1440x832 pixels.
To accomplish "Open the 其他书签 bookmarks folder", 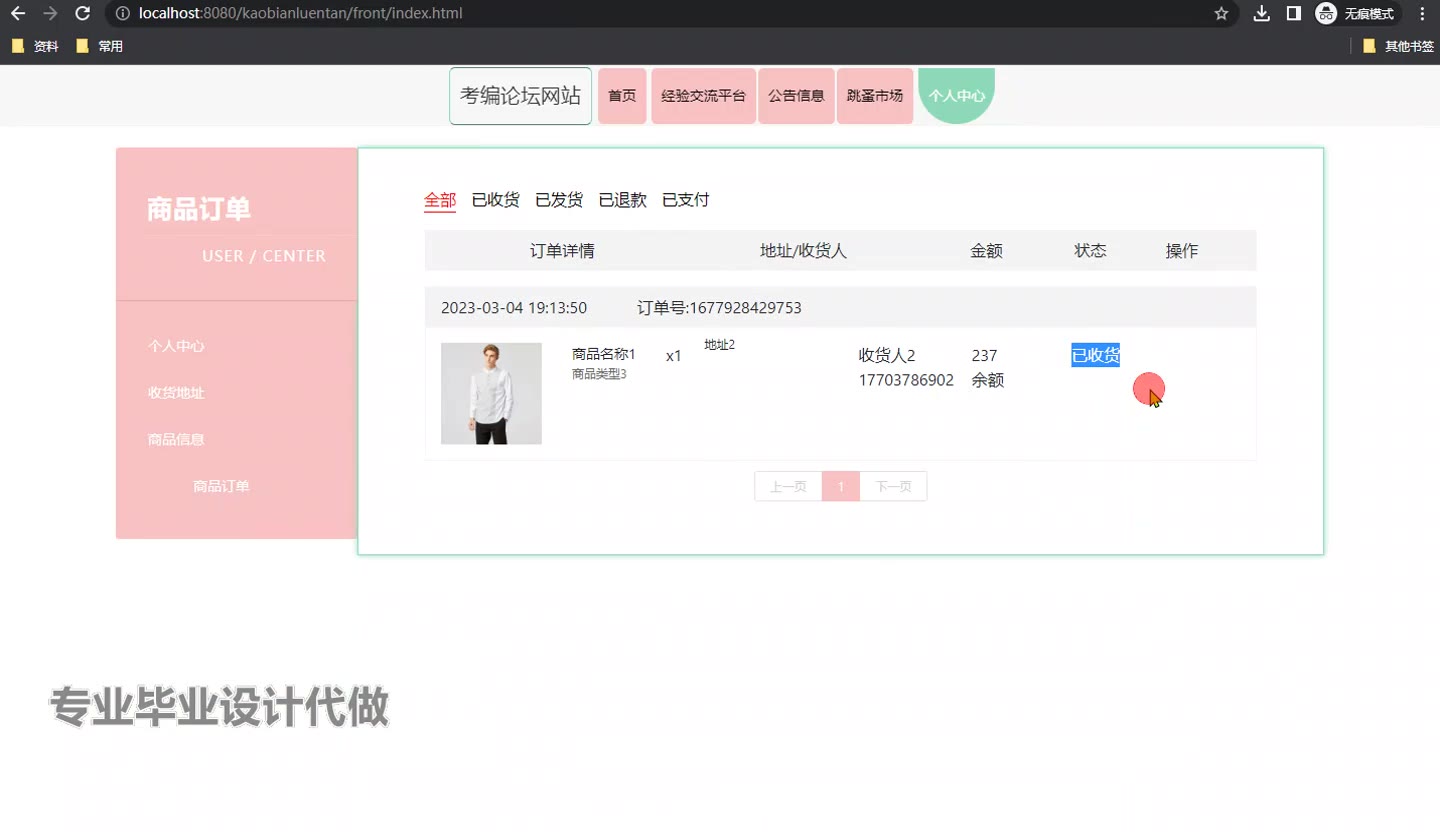I will coord(1398,46).
